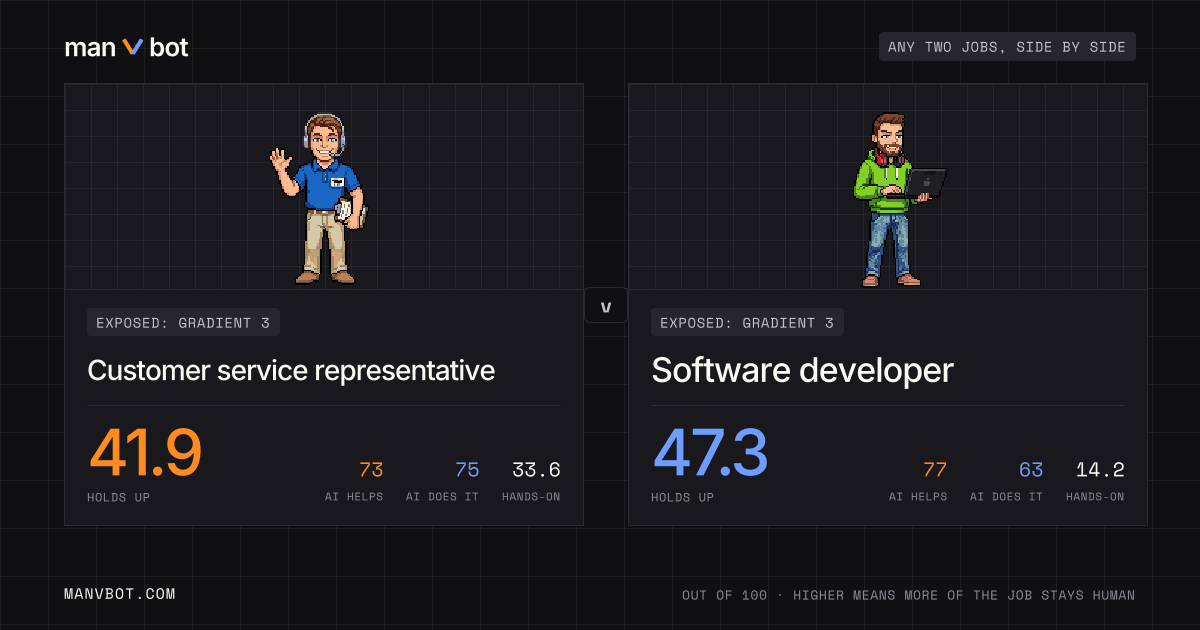Click the man v bot logo

(126, 47)
